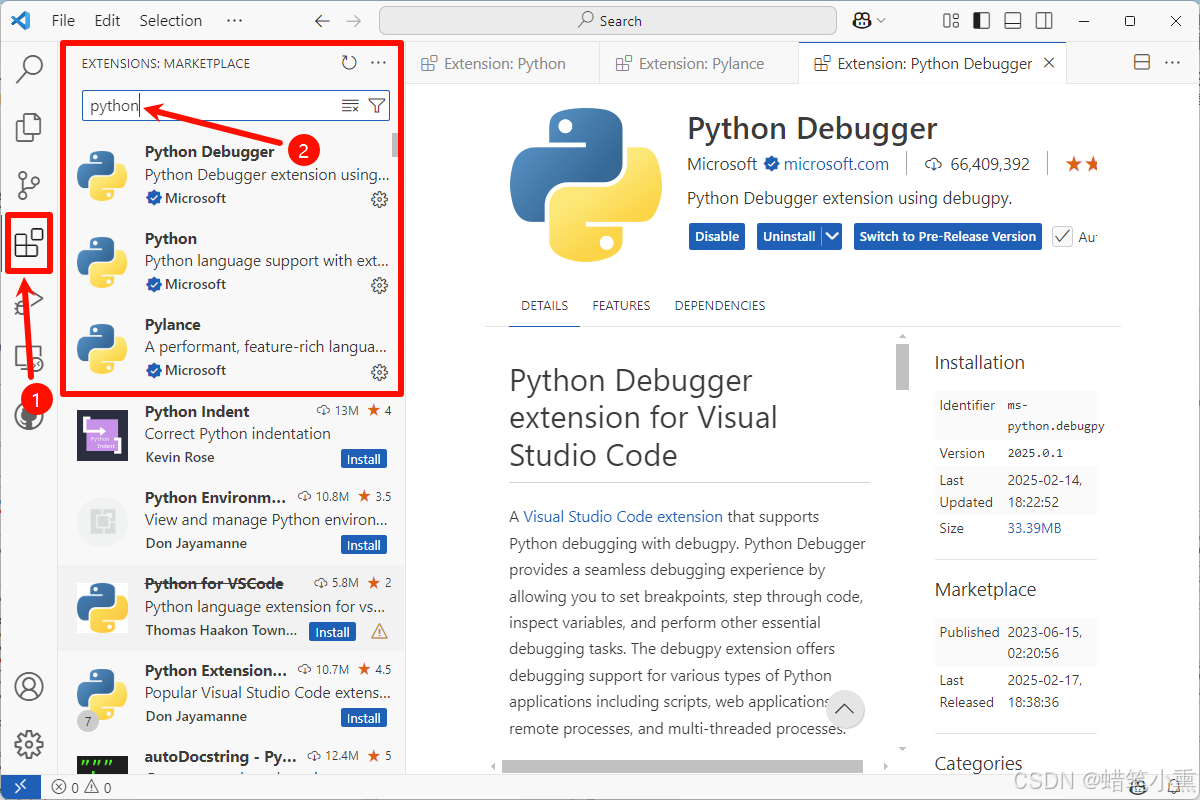Toggle the Auto Update checkbox
This screenshot has width=1200, height=800.
coord(1062,237)
